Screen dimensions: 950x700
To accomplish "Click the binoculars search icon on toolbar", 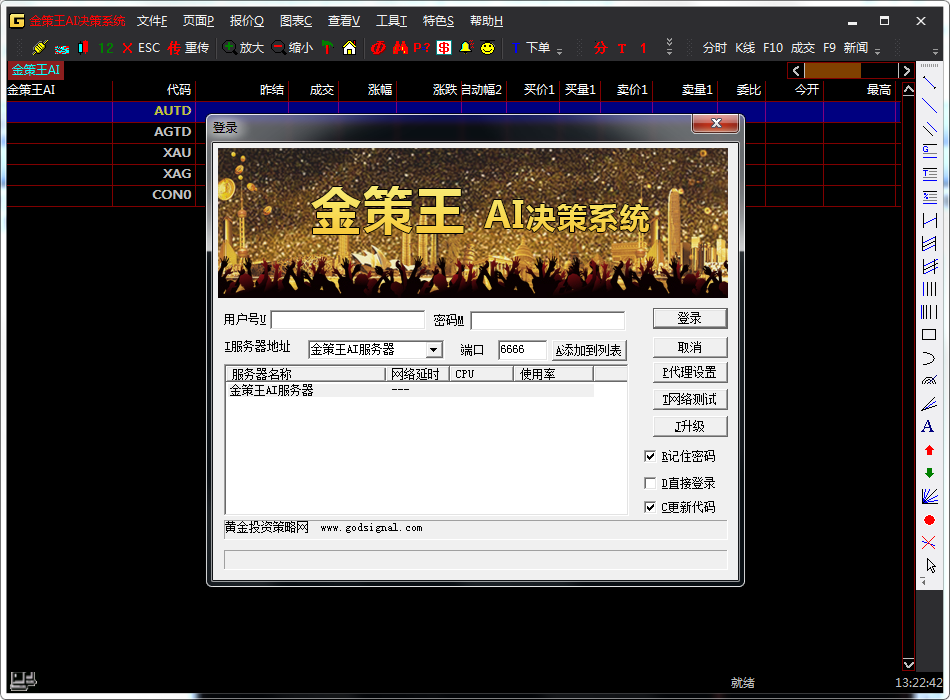I will pyautogui.click(x=400, y=45).
